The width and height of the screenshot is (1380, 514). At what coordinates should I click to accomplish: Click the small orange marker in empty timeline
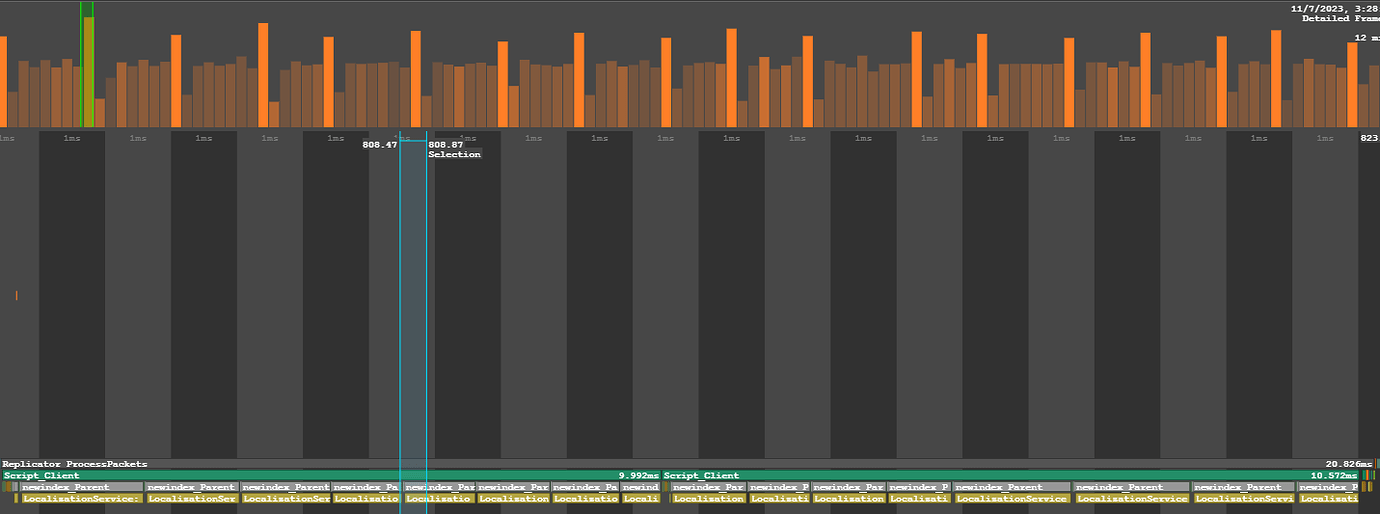click(16, 295)
